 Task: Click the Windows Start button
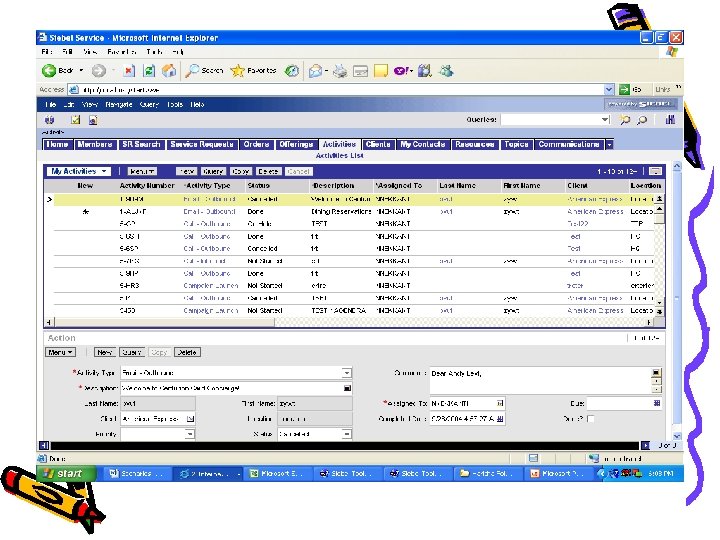click(67, 473)
